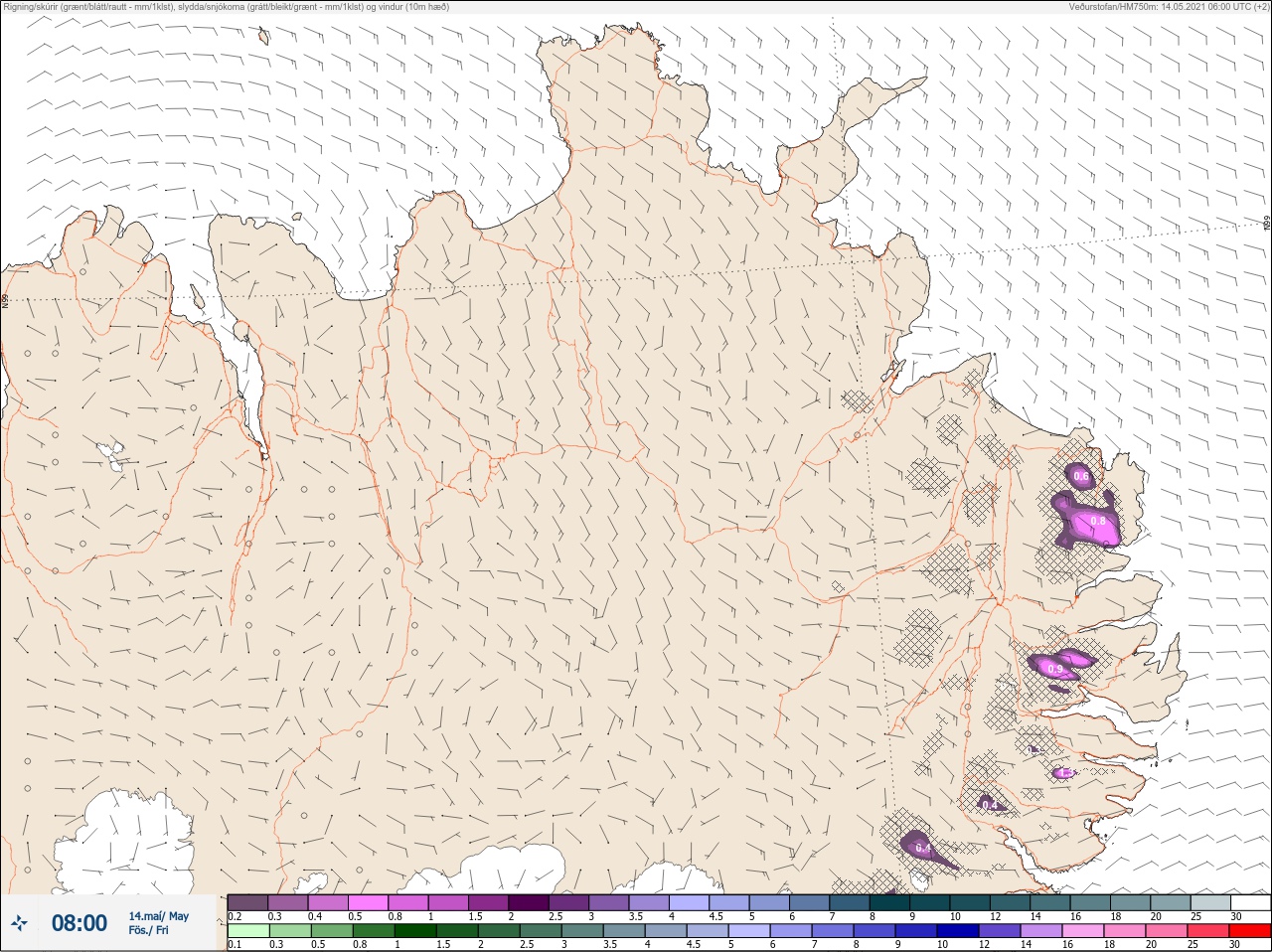Click the 0.9 precipitation label on the map
The height and width of the screenshot is (952, 1272).
coord(1056,670)
